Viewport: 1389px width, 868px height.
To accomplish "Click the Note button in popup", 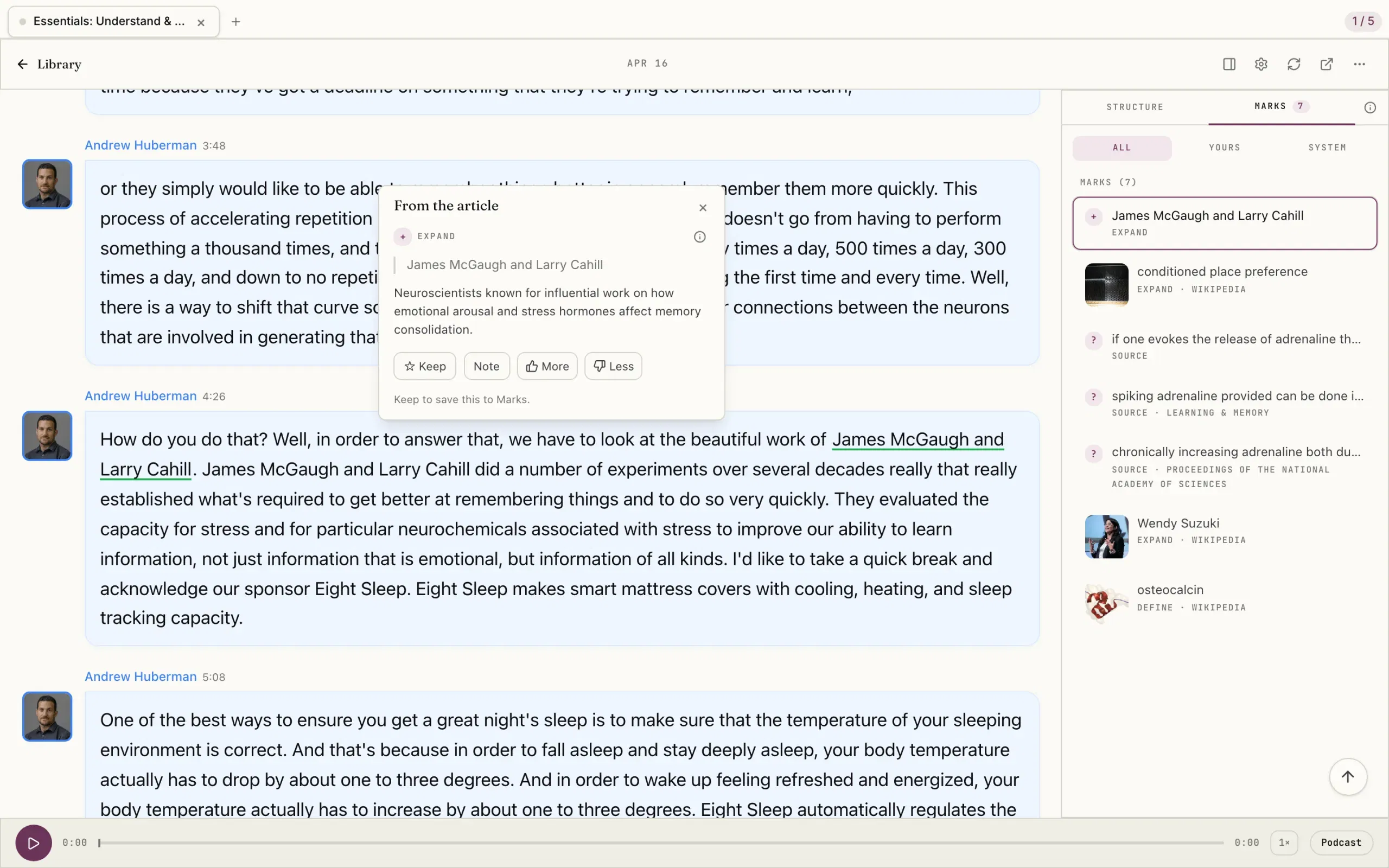I will 487,366.
